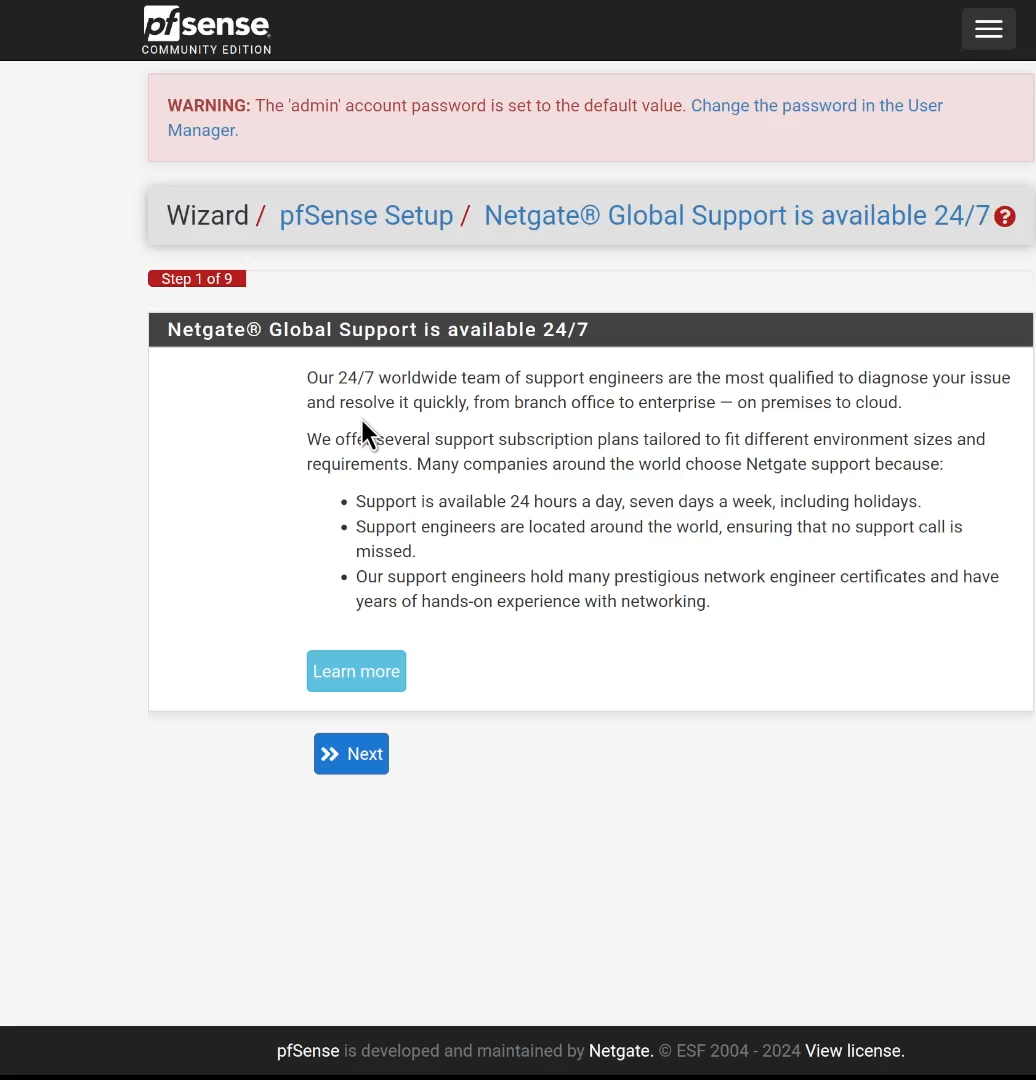Click the 'Wizard' breadcrumb text
The height and width of the screenshot is (1080, 1036).
[207, 216]
